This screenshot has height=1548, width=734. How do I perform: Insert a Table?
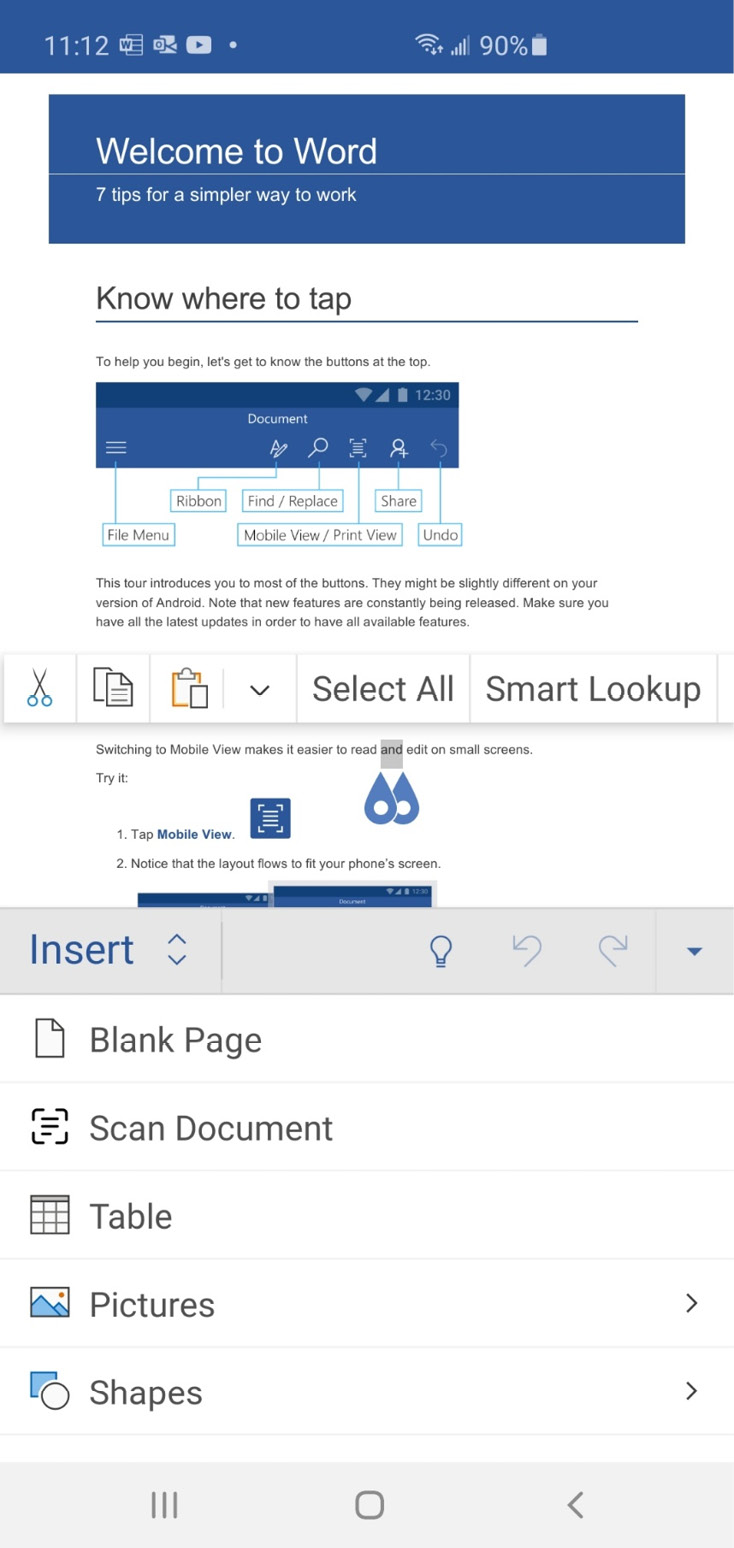[367, 1215]
